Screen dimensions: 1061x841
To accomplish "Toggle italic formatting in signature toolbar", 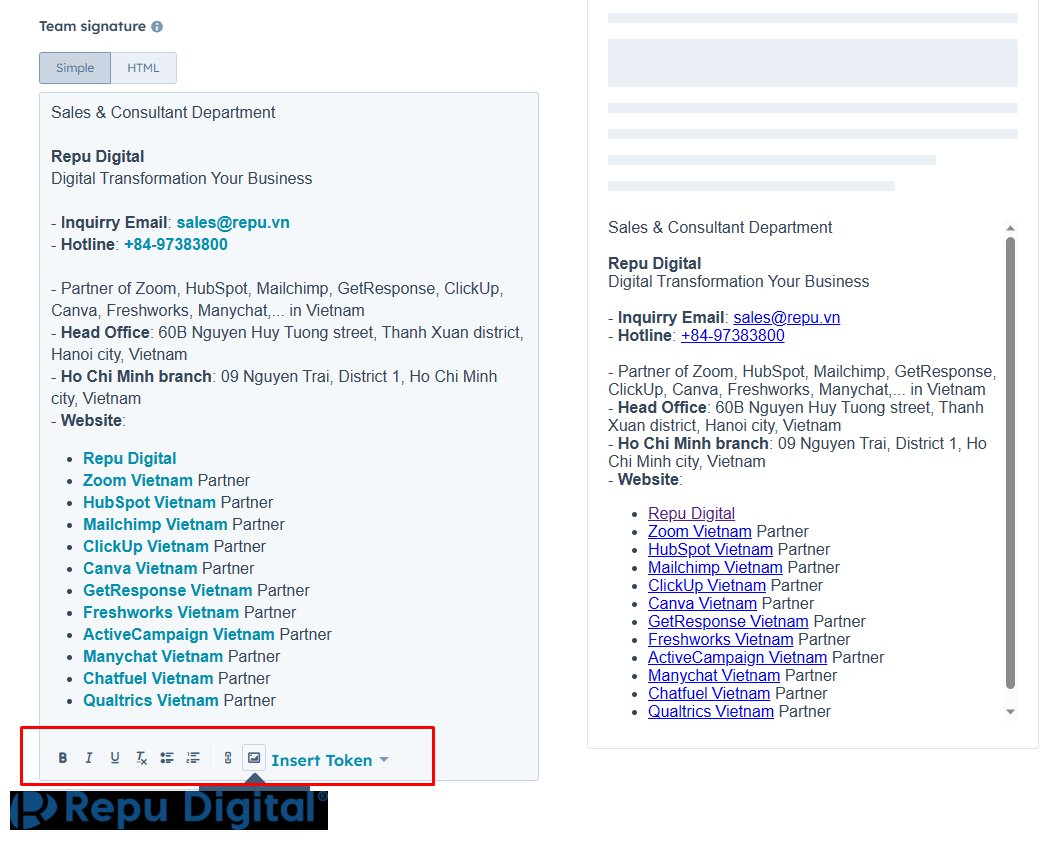I will tap(89, 758).
